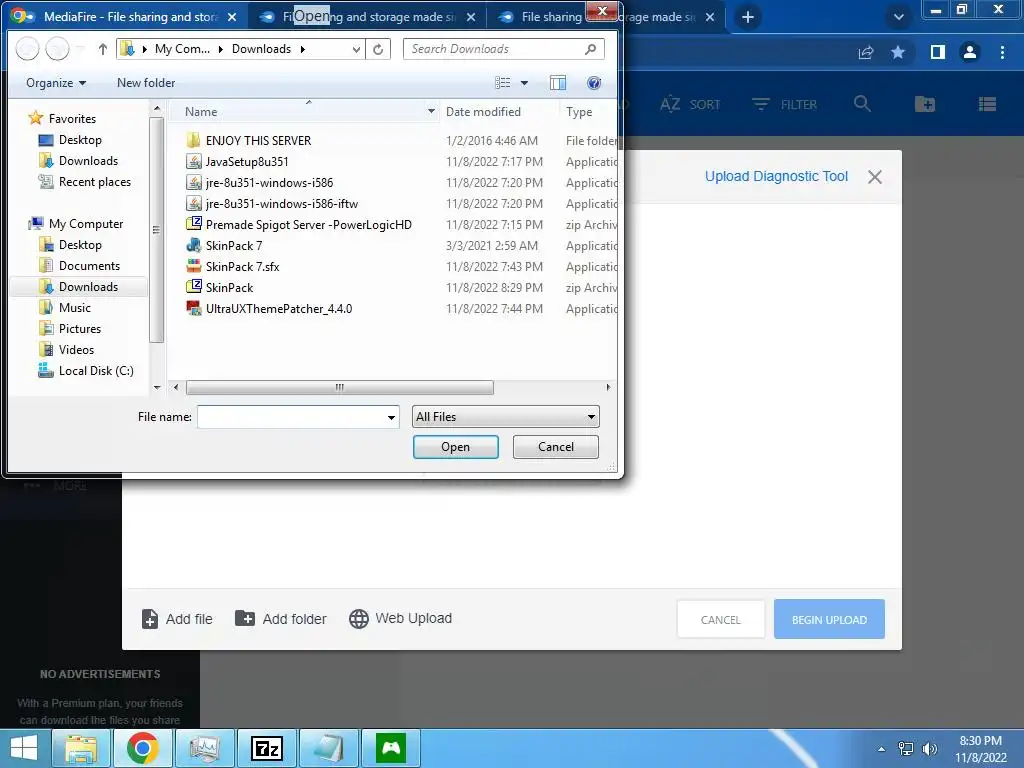The width and height of the screenshot is (1024, 768).
Task: Open the Chrome profile icon
Action: (x=970, y=52)
